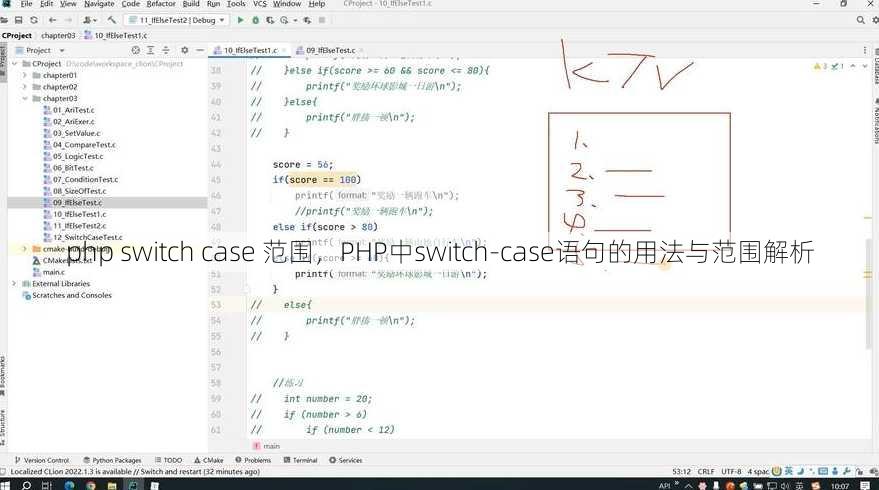Click the warnings inspection indicator in editor
Screen dimensions: 879x490
pyautogui.click(x=829, y=66)
